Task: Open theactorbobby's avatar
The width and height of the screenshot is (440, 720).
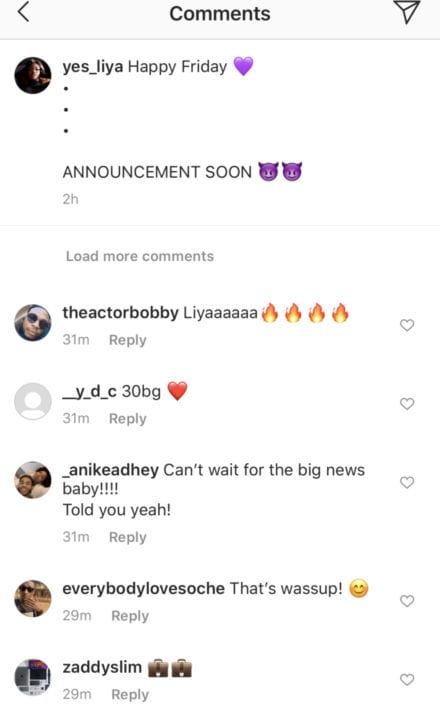Action: 33,322
